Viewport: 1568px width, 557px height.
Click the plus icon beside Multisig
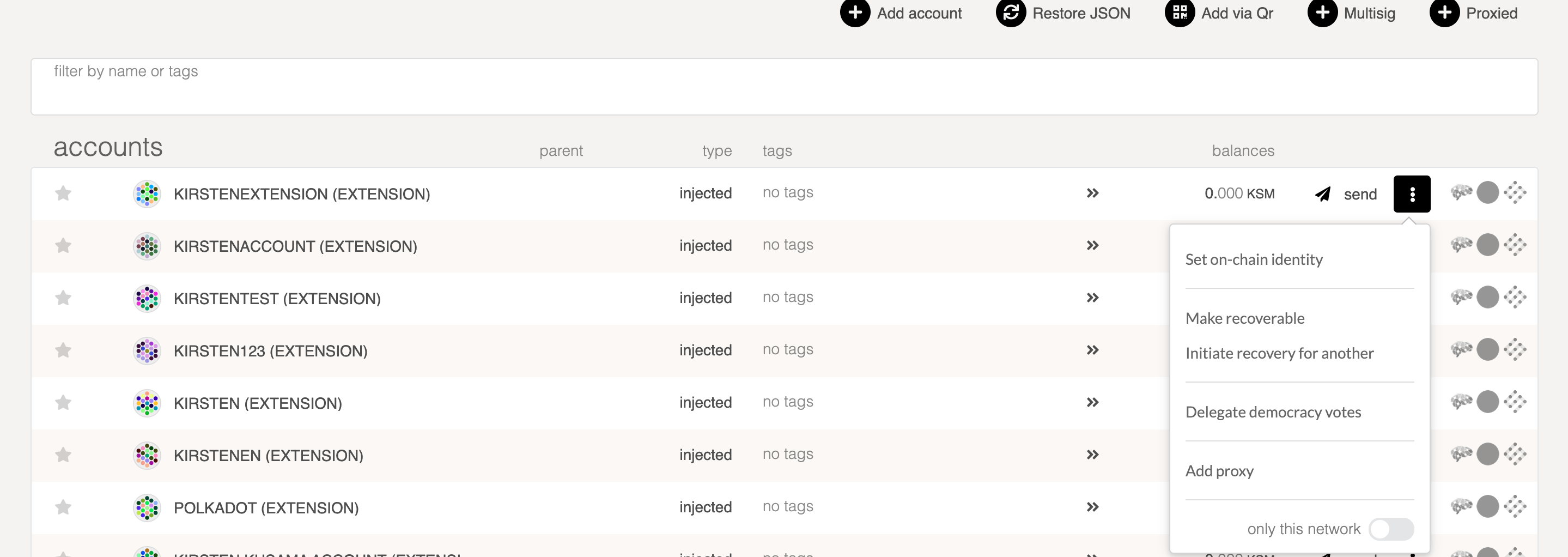(1322, 12)
